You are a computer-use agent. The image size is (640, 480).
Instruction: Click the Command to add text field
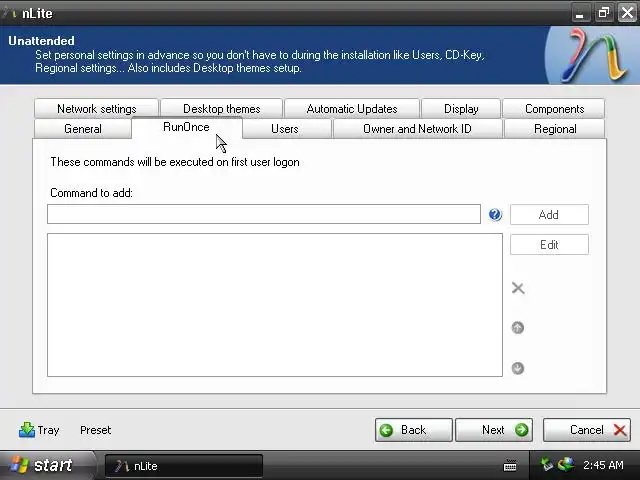pos(264,214)
